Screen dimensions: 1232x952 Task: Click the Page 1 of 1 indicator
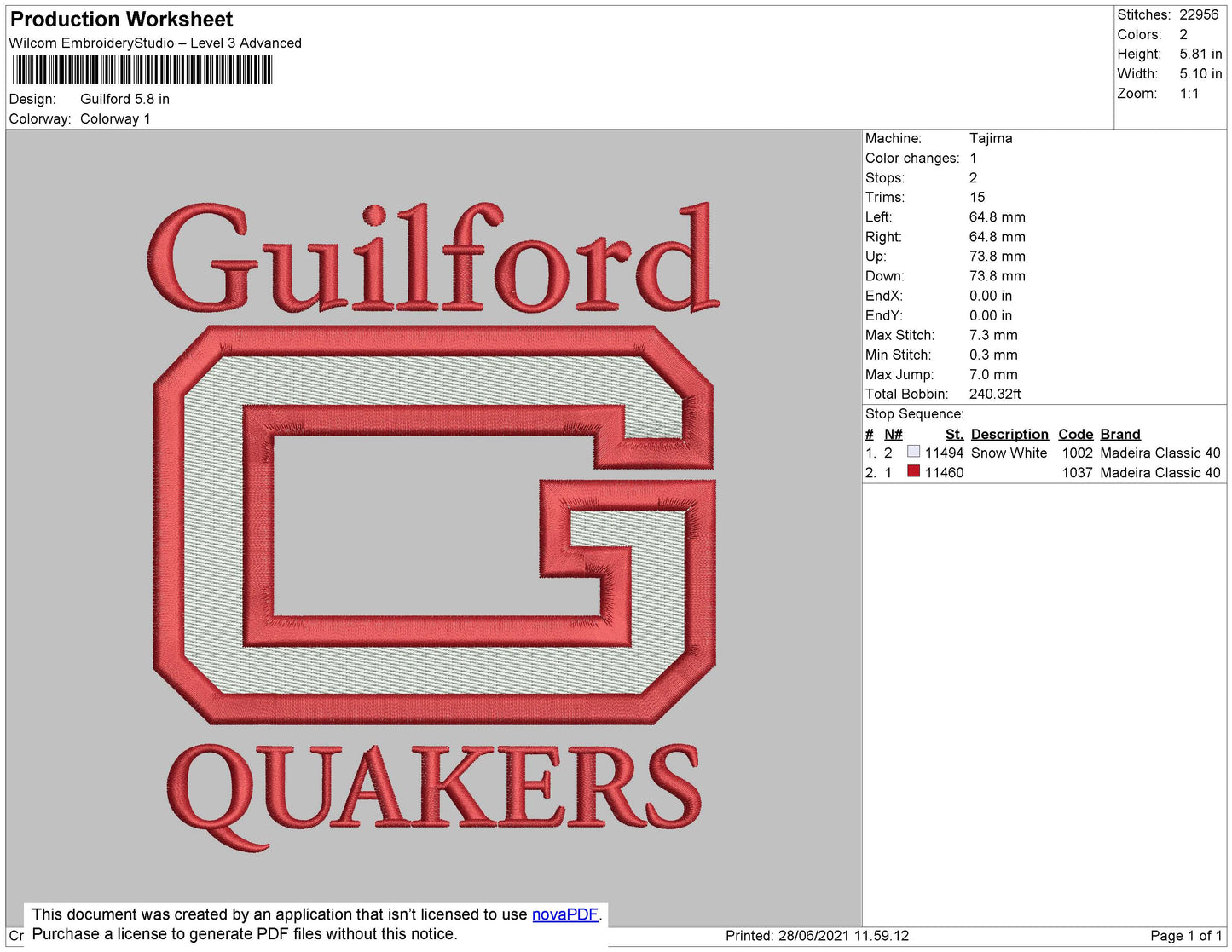[x=1186, y=936]
